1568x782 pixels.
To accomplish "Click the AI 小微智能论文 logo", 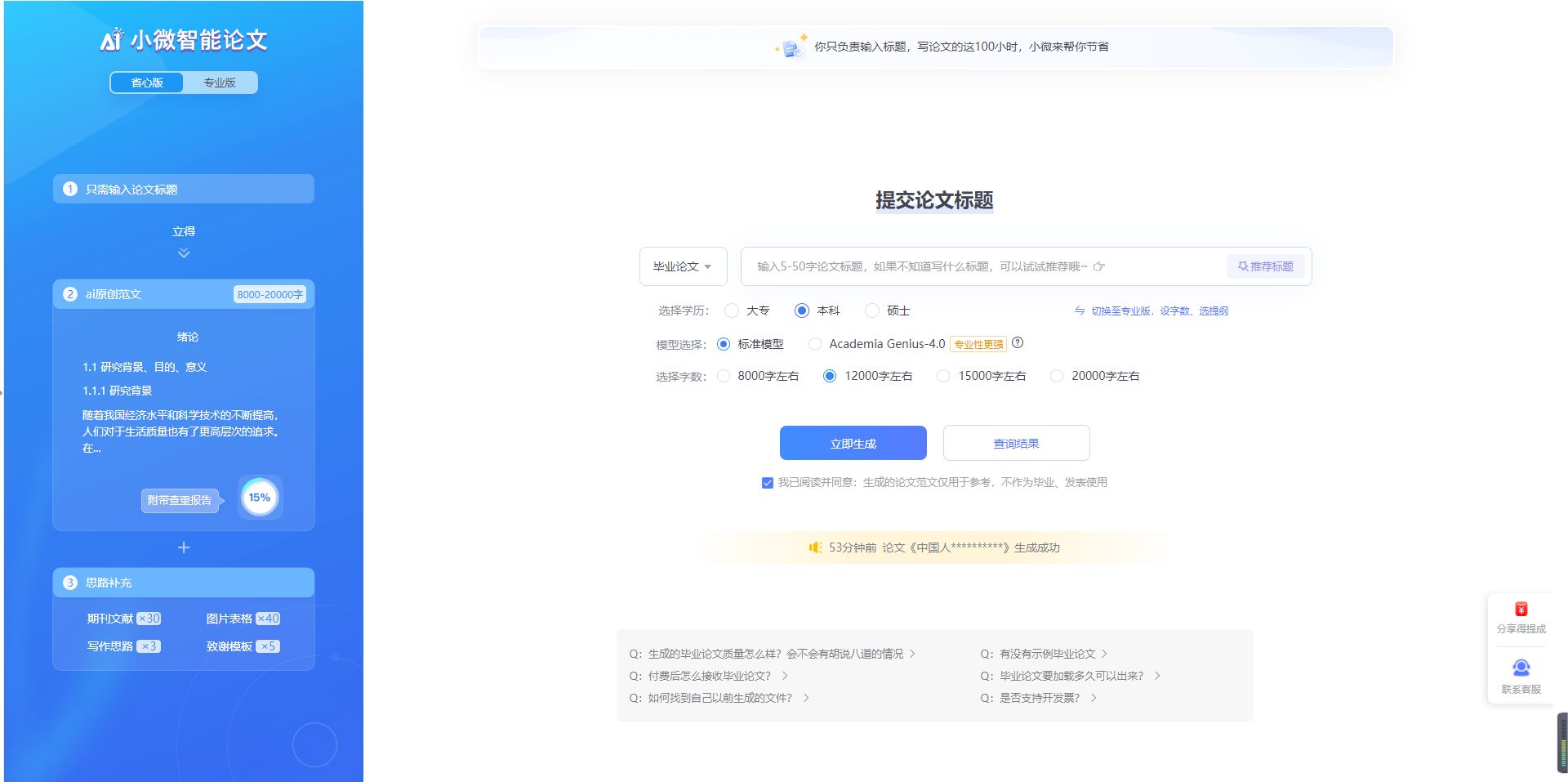I will coord(184,39).
